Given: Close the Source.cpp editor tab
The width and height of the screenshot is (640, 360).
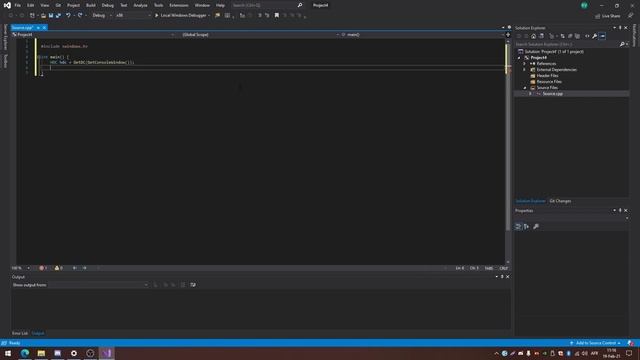Looking at the screenshot, I should tap(44, 28).
